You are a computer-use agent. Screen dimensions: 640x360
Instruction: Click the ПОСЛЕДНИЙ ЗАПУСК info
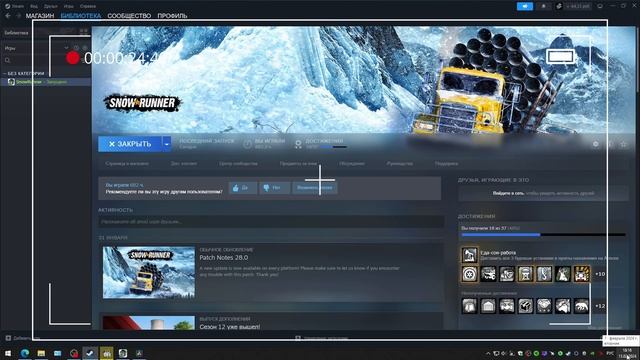point(207,143)
